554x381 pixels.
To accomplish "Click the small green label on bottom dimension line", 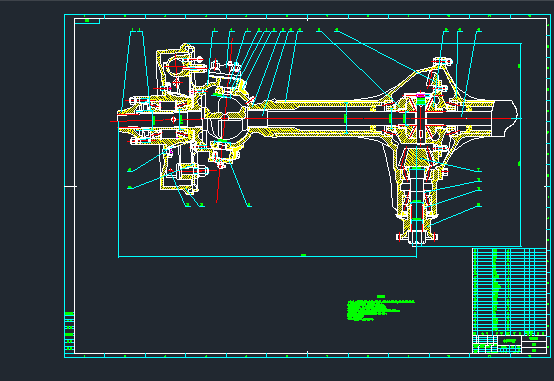I will click(x=303, y=255).
